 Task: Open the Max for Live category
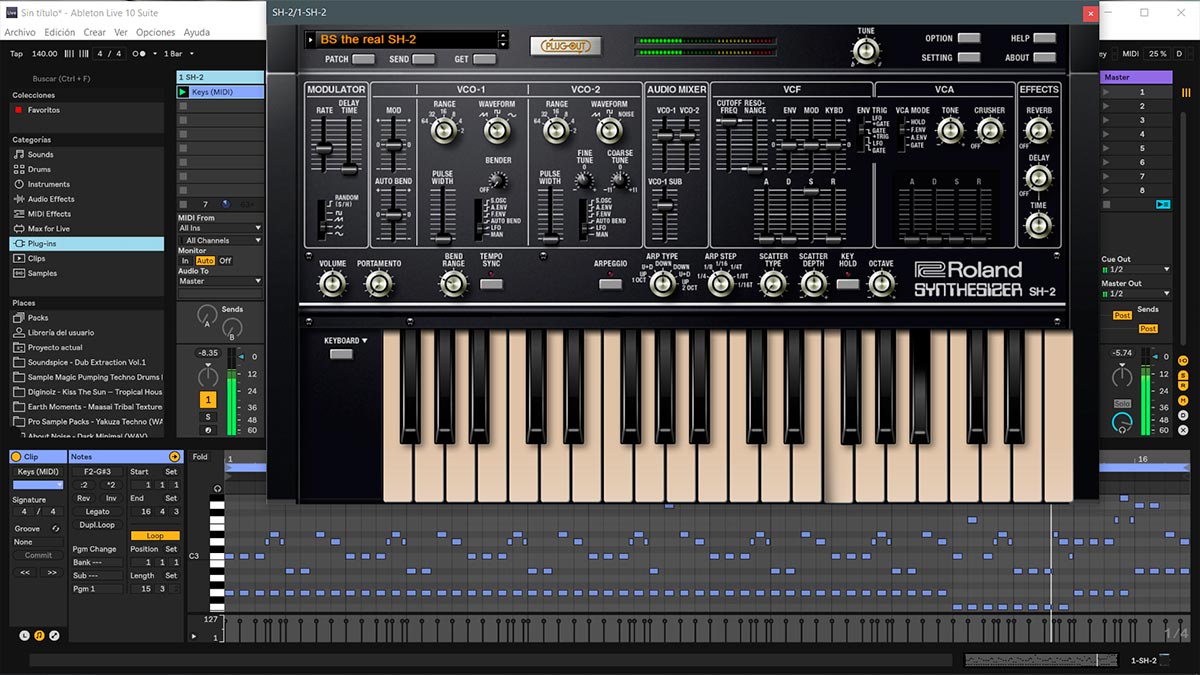click(x=86, y=229)
